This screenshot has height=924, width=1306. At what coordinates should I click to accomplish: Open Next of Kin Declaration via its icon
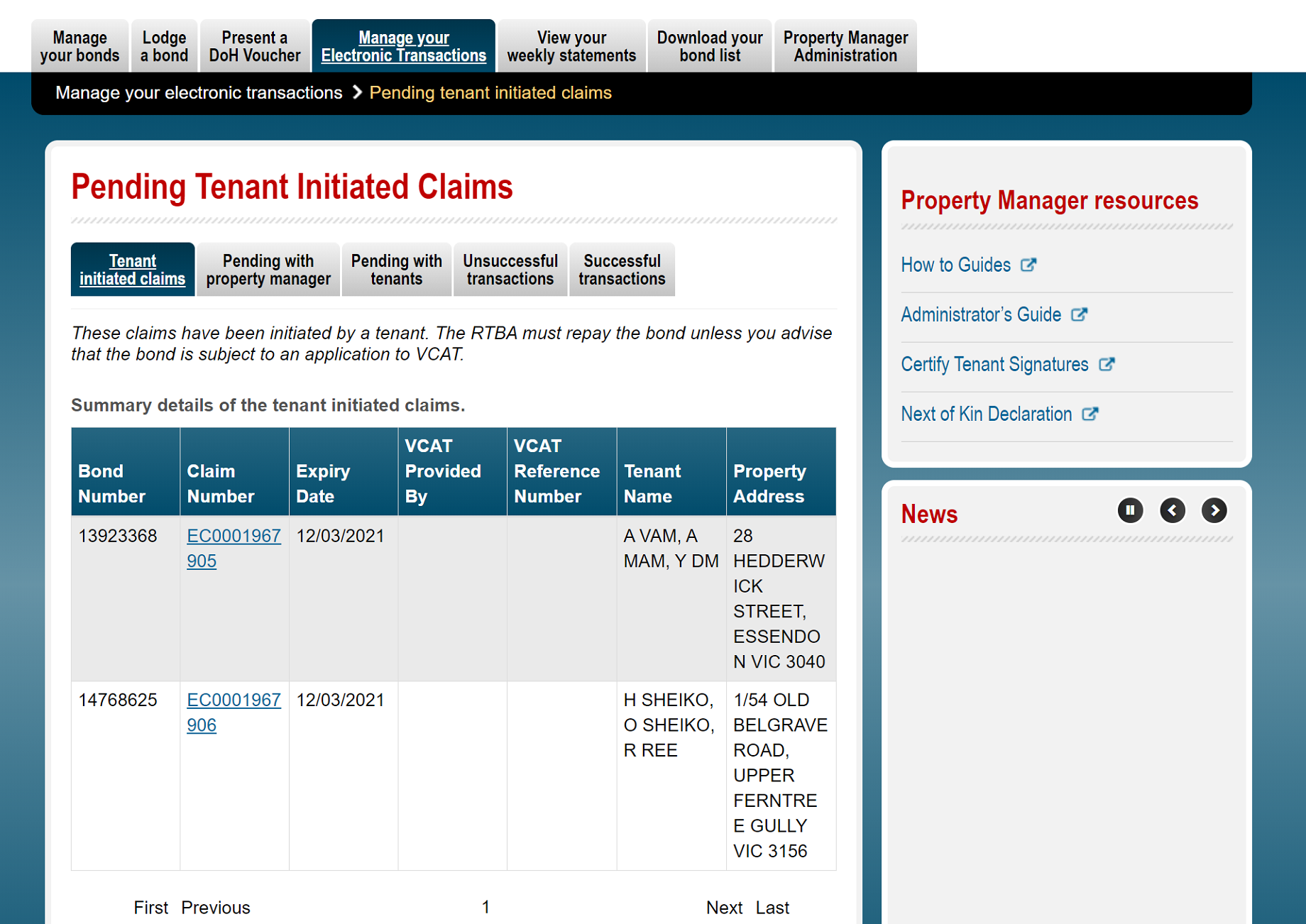[1090, 414]
